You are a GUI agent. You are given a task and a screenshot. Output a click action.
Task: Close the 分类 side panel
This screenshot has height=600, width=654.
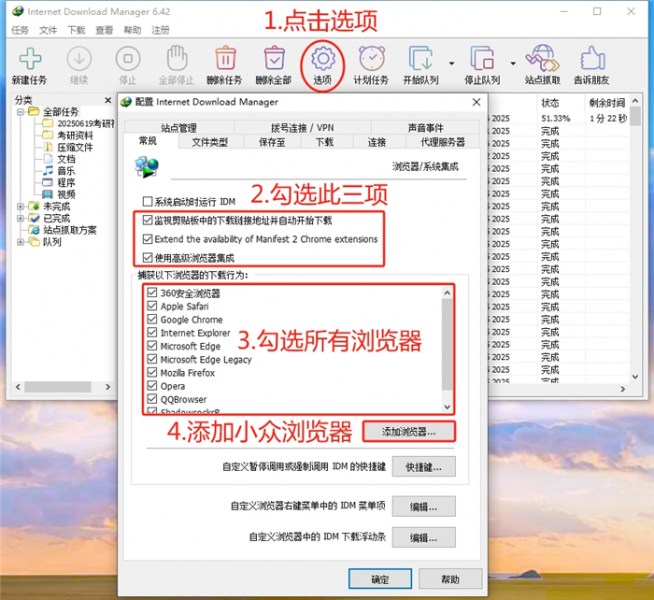[108, 100]
